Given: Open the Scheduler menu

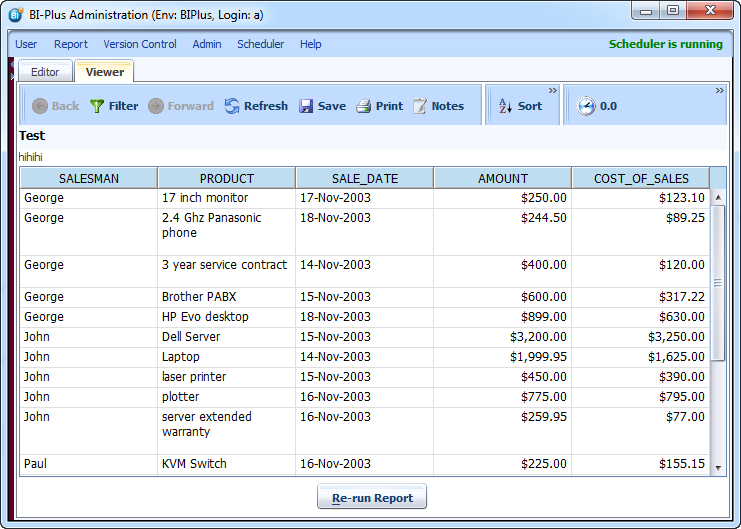Looking at the screenshot, I should tap(260, 44).
